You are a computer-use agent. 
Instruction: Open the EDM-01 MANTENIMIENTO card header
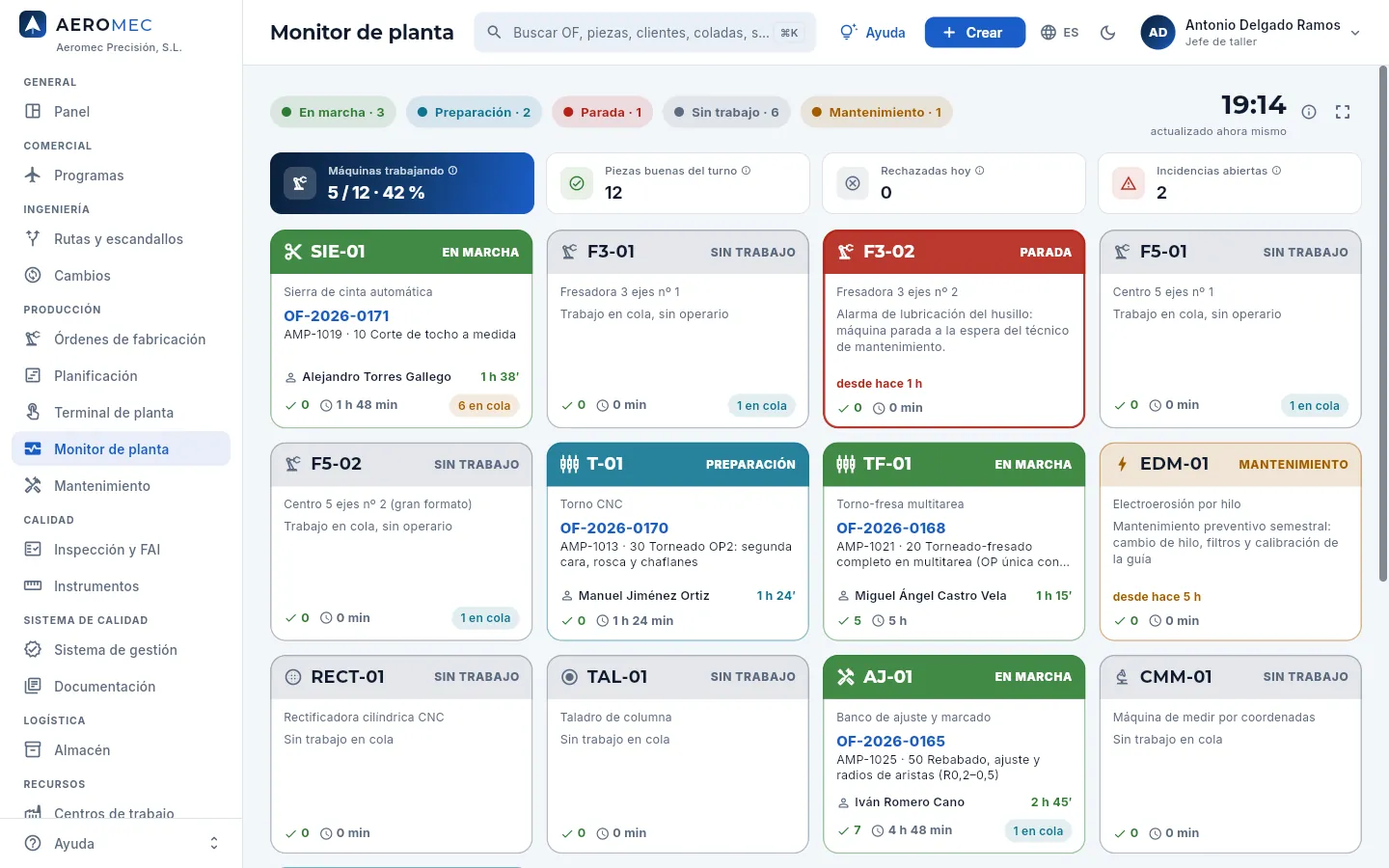[x=1231, y=464]
